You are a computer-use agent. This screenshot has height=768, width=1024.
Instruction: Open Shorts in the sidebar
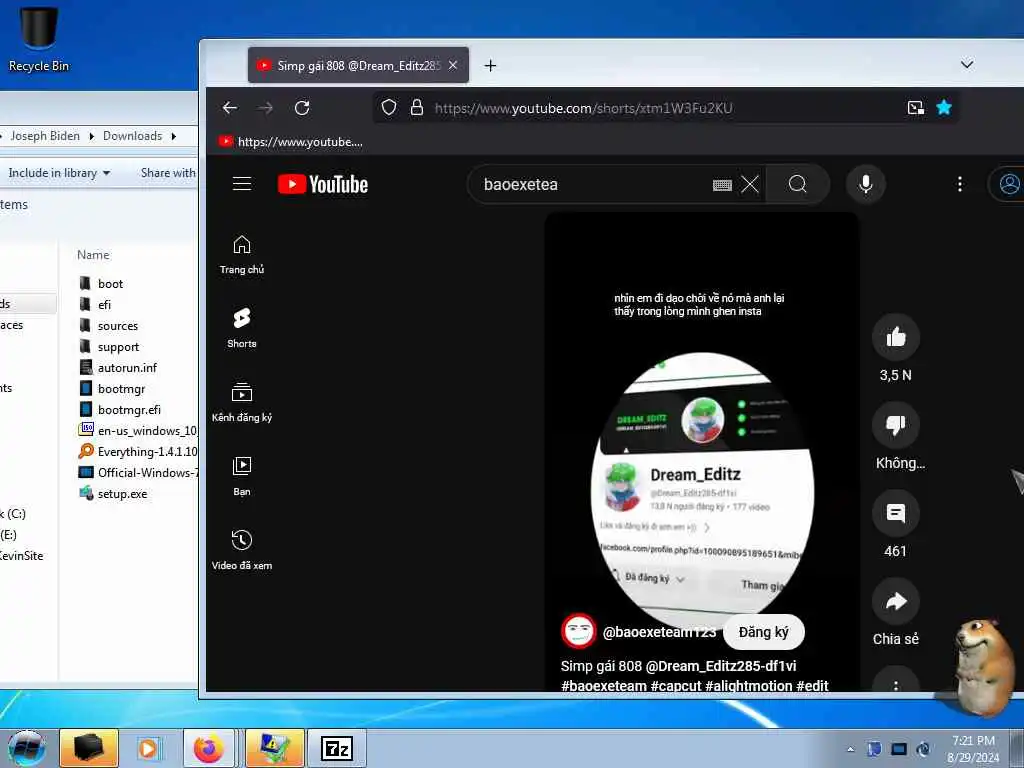click(x=242, y=328)
